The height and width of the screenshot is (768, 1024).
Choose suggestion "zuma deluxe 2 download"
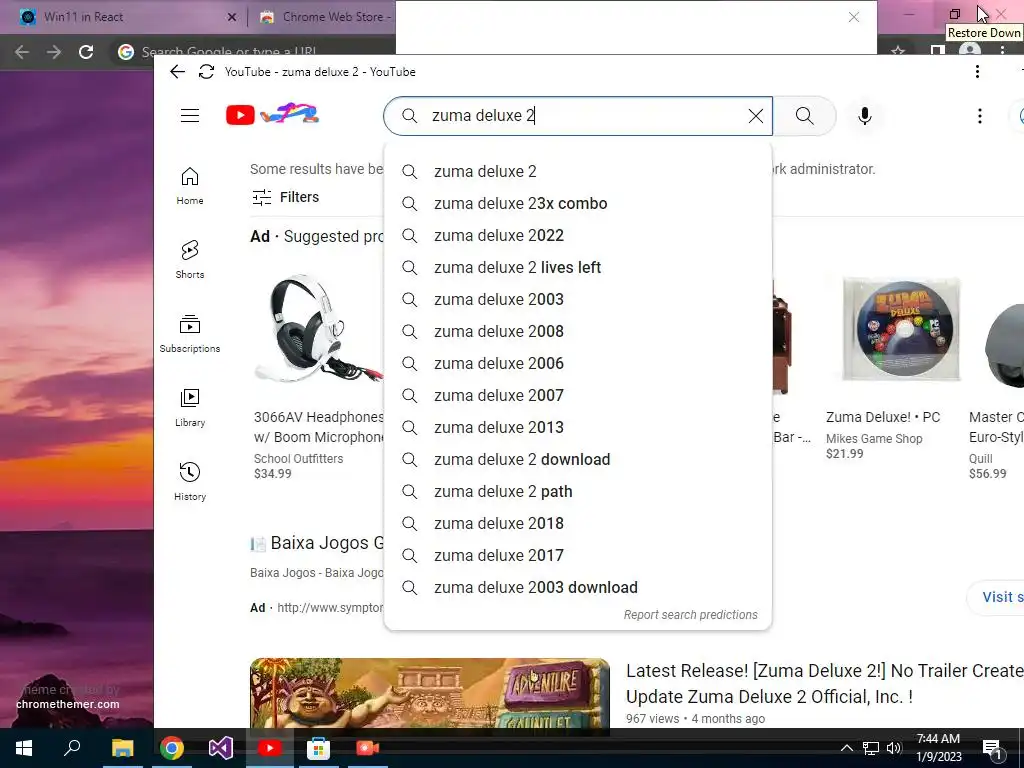(578, 459)
